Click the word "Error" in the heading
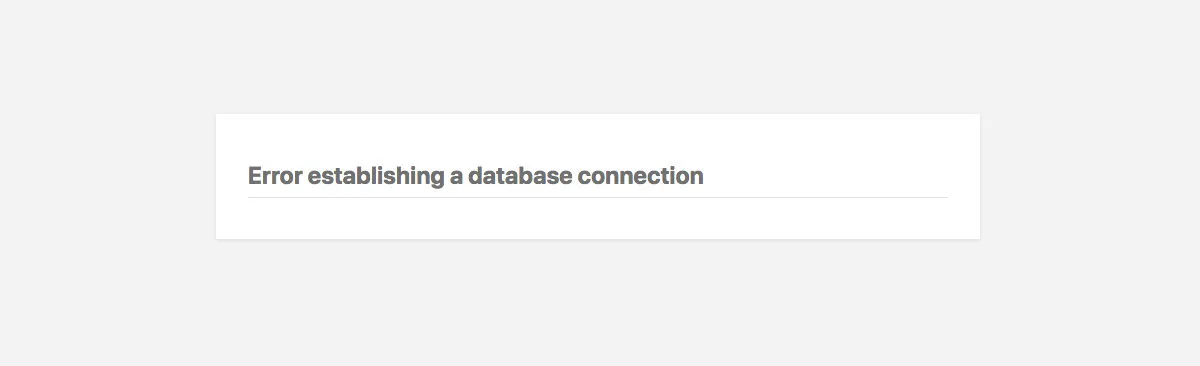 point(275,176)
